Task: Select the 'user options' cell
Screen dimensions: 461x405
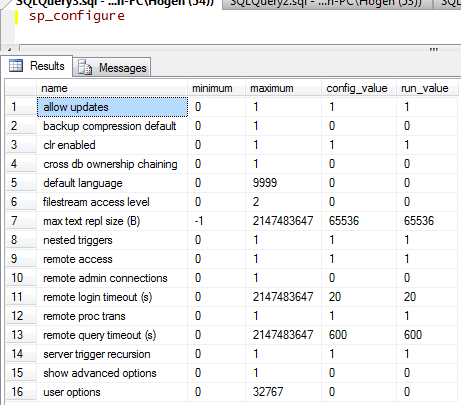Action: [x=112, y=392]
